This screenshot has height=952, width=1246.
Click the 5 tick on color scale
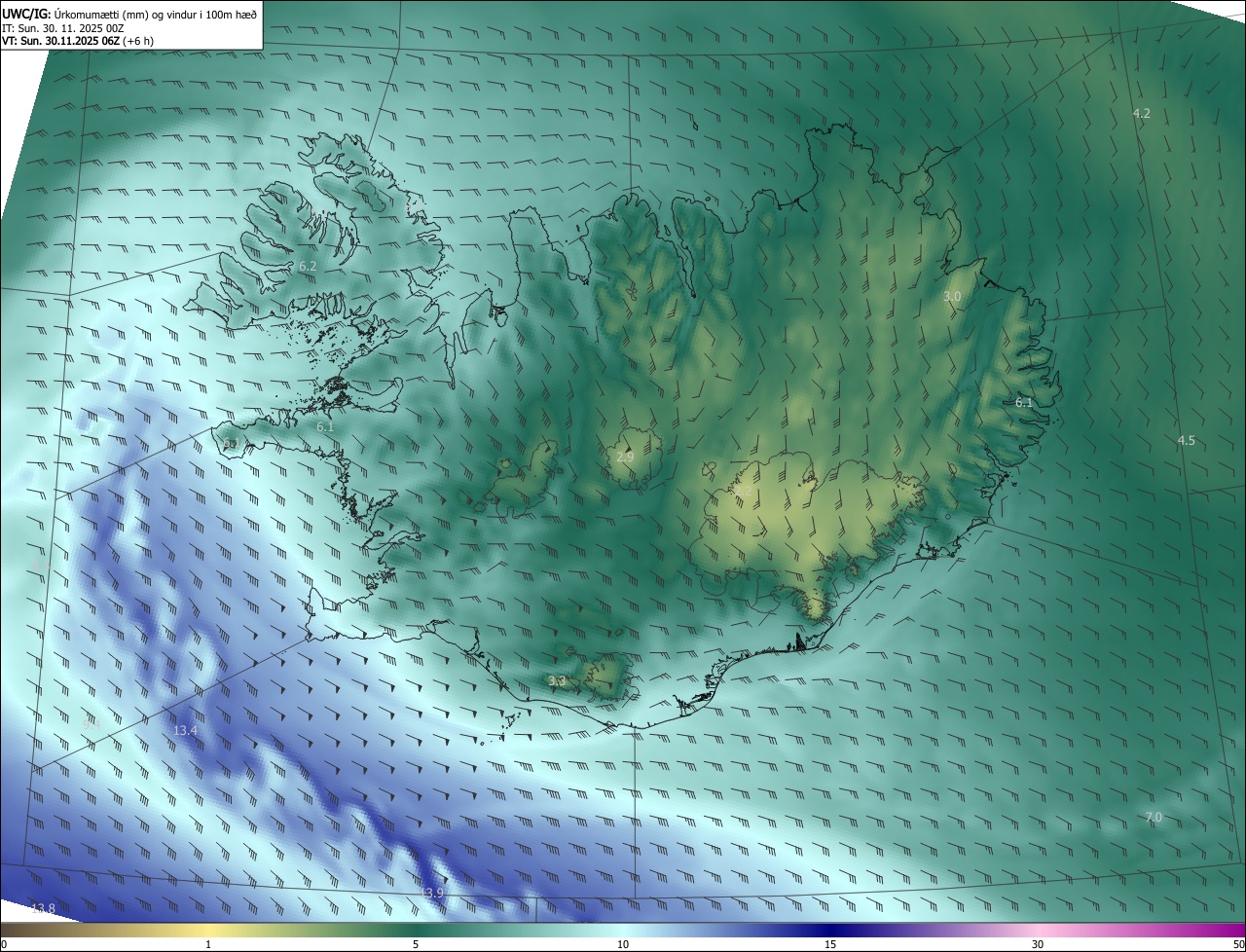tap(416, 944)
